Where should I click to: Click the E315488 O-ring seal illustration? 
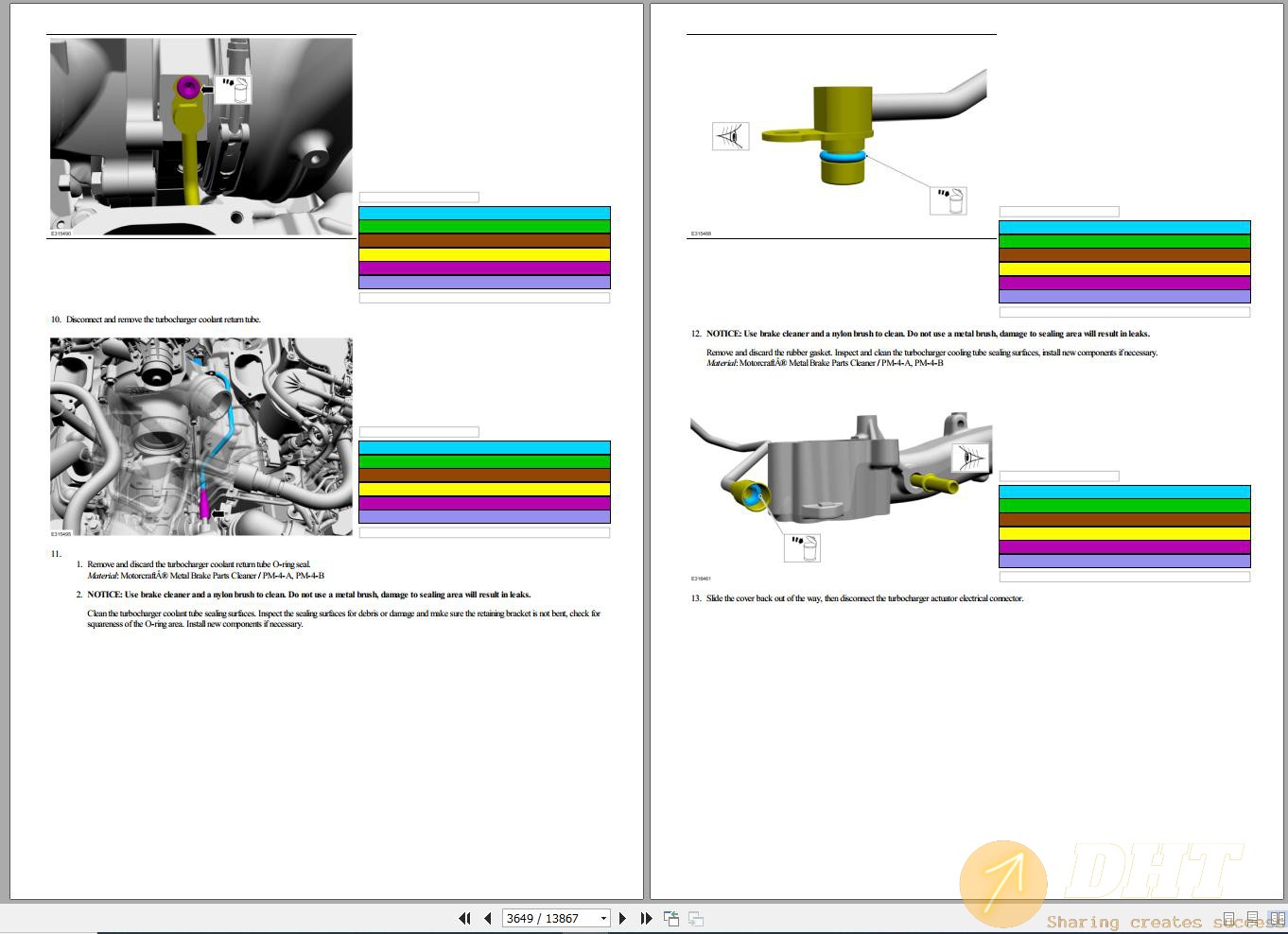(x=841, y=135)
